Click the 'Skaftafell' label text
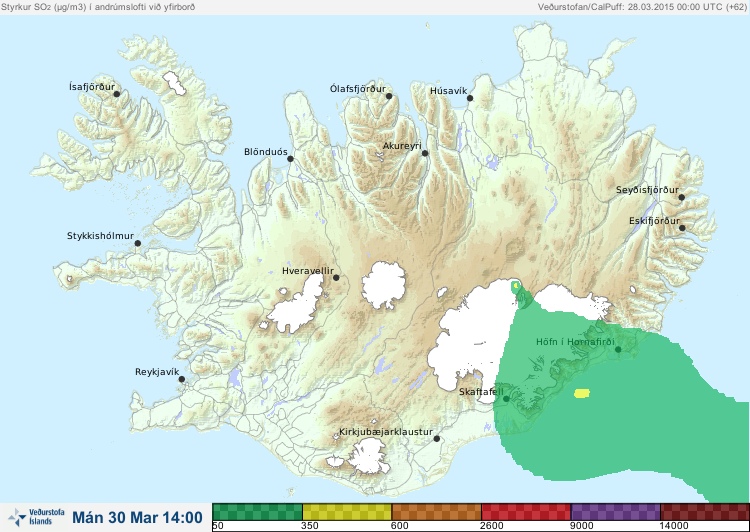 (481, 392)
